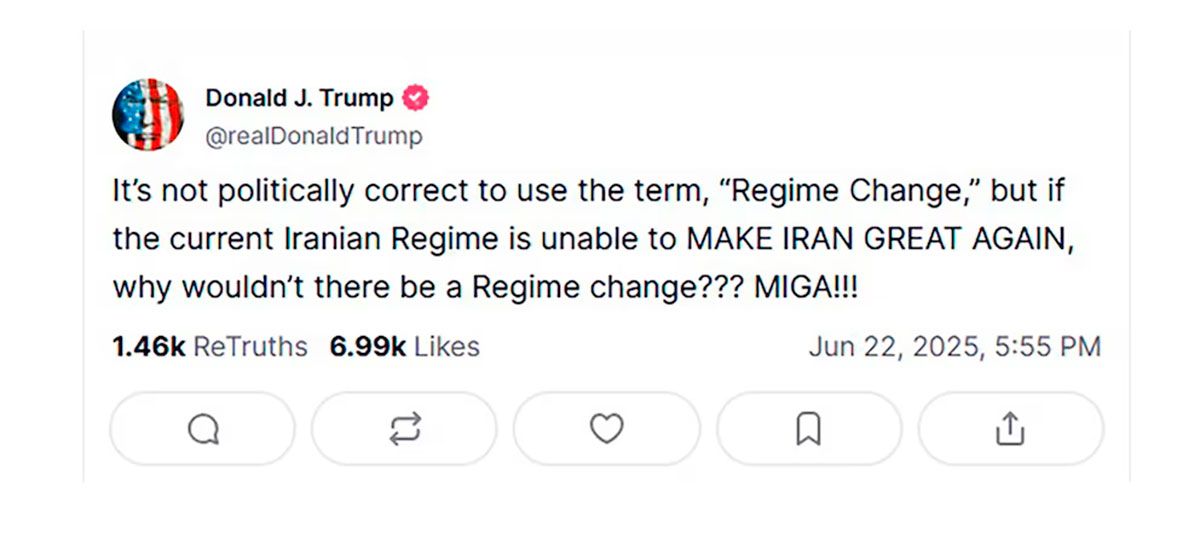Image resolution: width=1200 pixels, height=533 pixels.
Task: Click the Jun 22, 2025 timestamp
Action: 954,347
